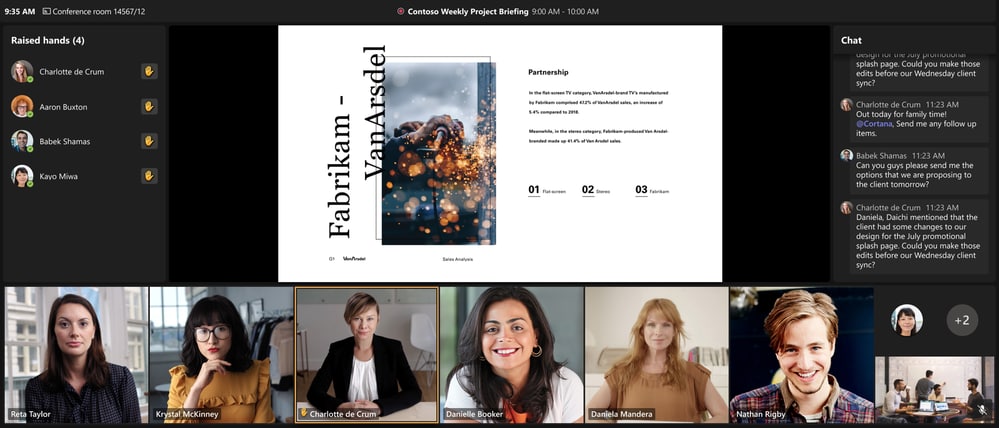Click Charlotte's avatar on the 'Out today' message
Viewport: 999px width, 428px height.
[x=846, y=104]
